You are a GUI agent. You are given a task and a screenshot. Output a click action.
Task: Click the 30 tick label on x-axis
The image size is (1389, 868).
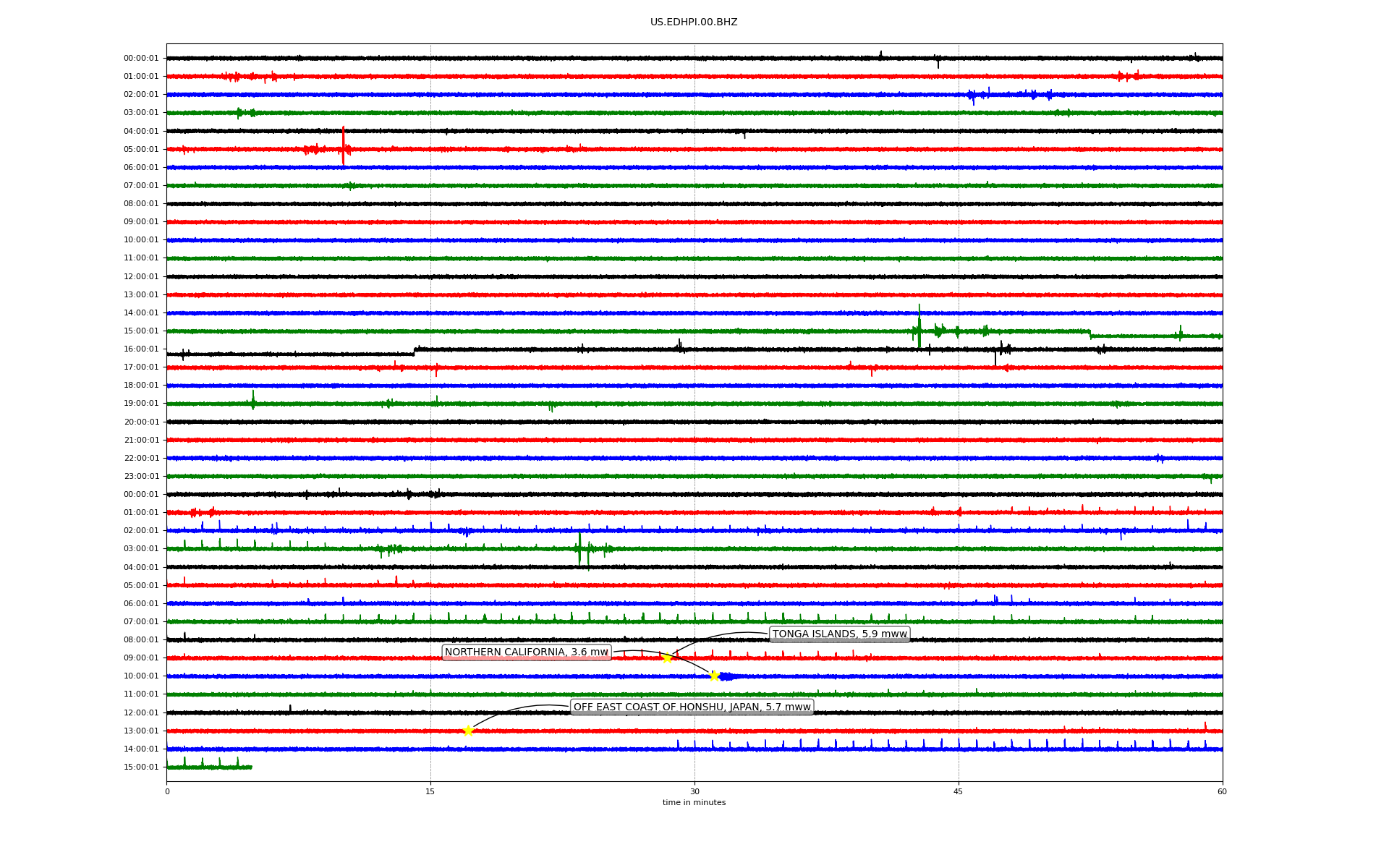694,791
